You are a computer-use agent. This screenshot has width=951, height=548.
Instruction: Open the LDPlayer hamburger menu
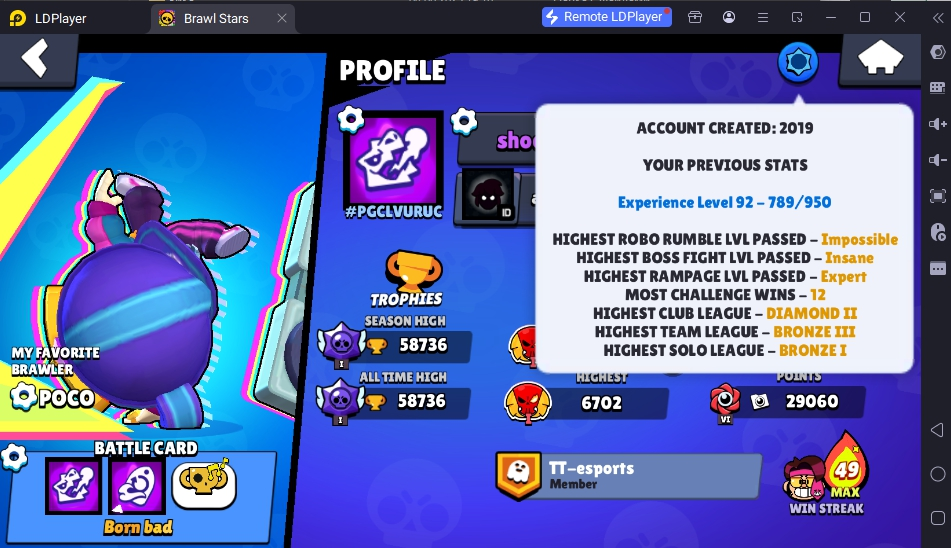point(763,18)
